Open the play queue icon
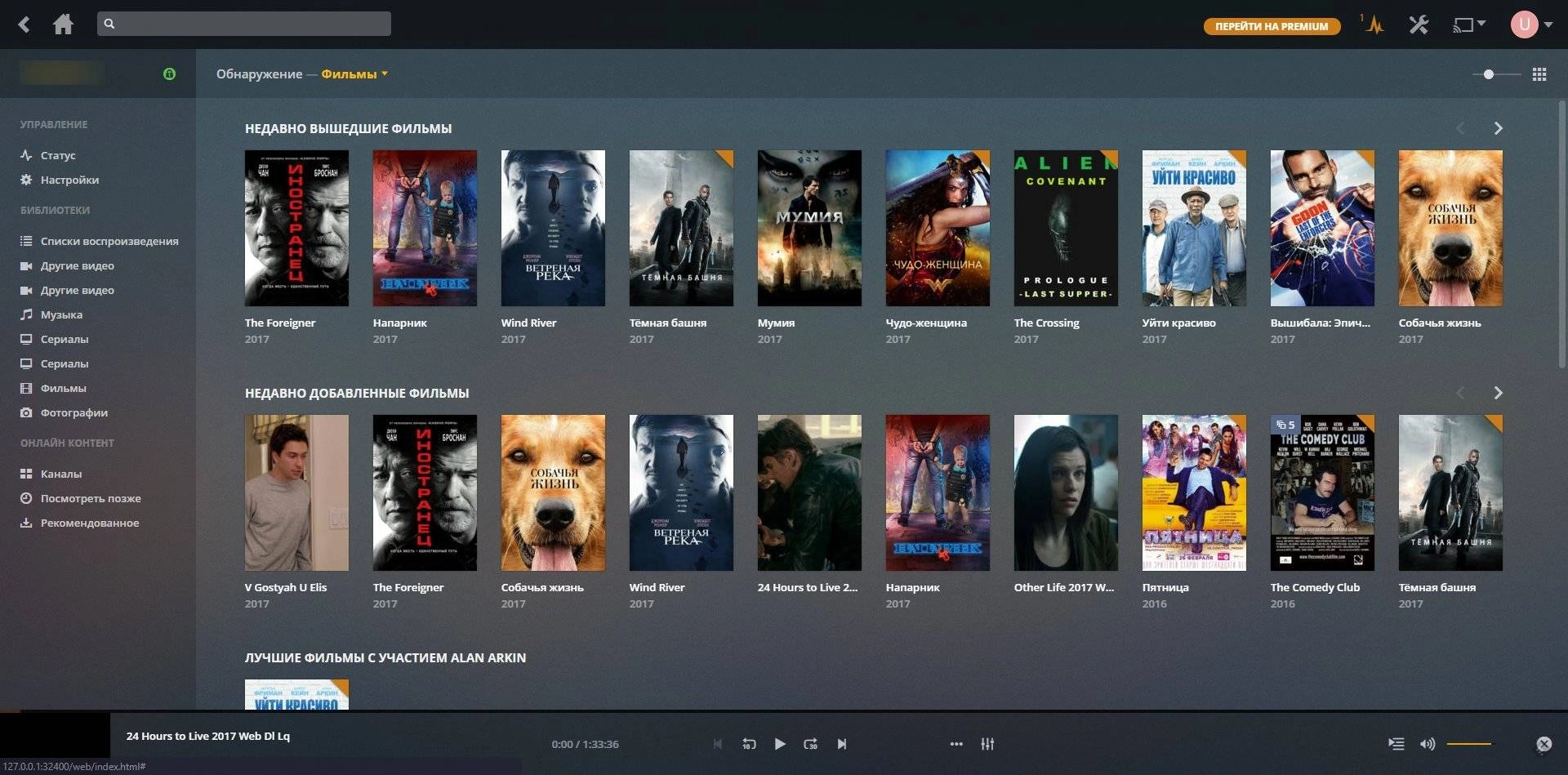Image resolution: width=1568 pixels, height=775 pixels. [1396, 744]
